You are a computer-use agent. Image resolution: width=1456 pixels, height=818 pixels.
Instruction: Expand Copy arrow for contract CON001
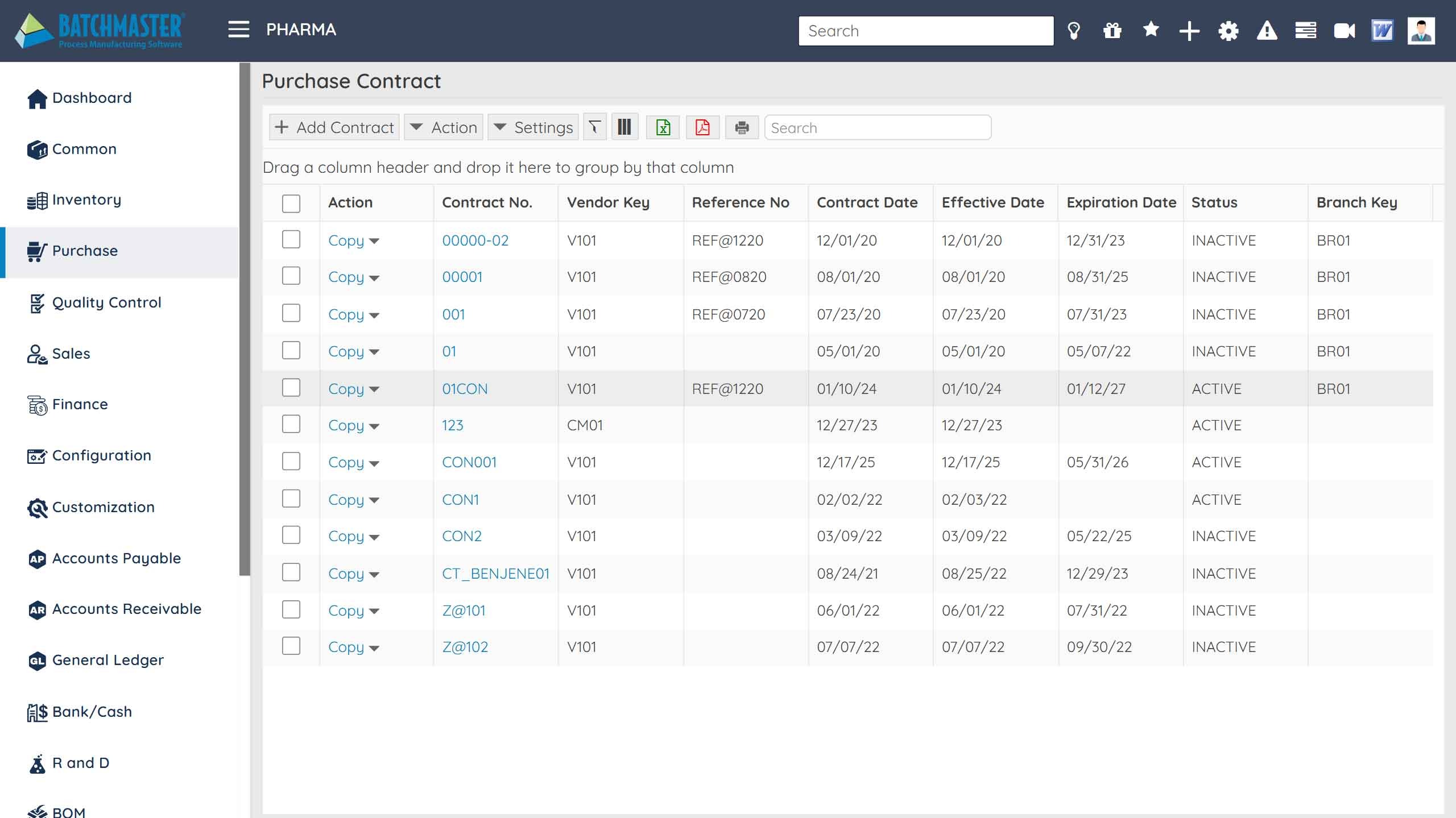[374, 463]
